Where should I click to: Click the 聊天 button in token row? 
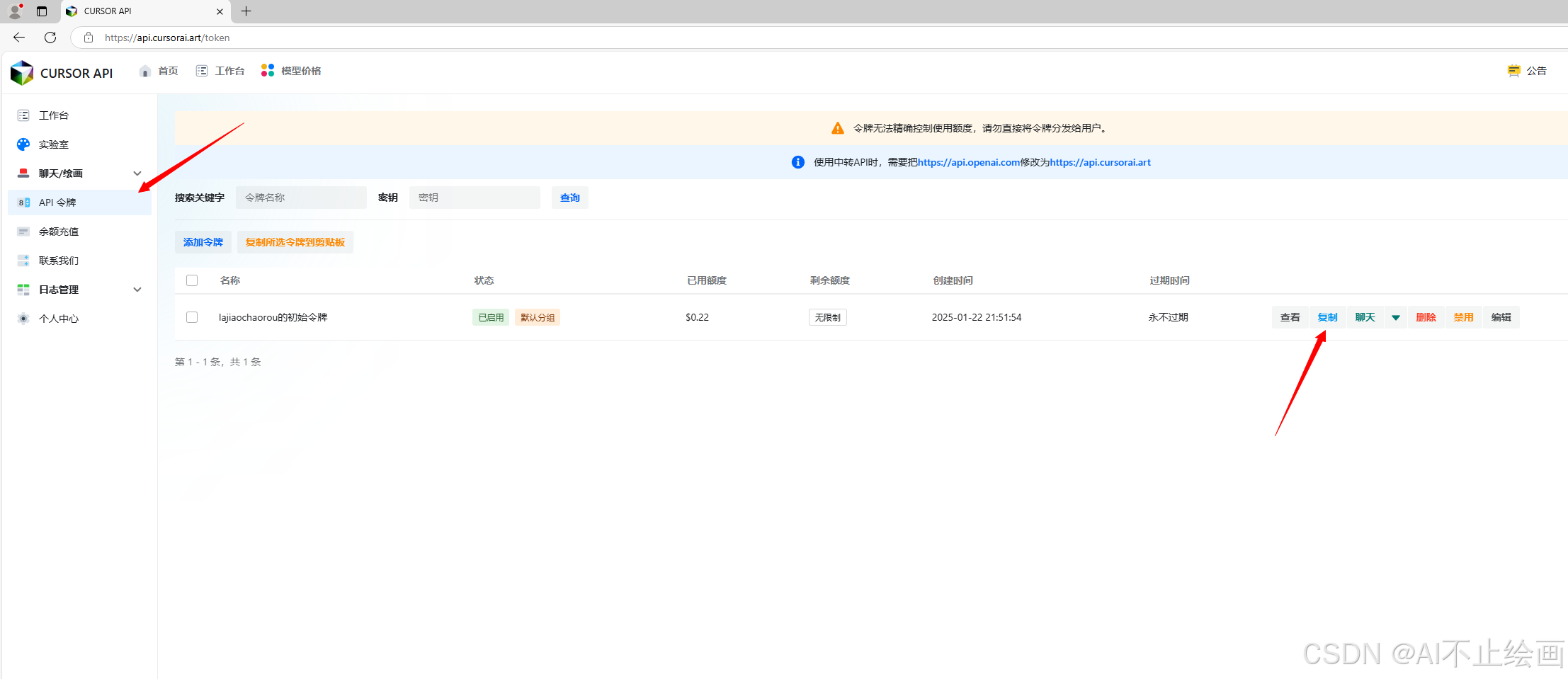[x=1365, y=317]
